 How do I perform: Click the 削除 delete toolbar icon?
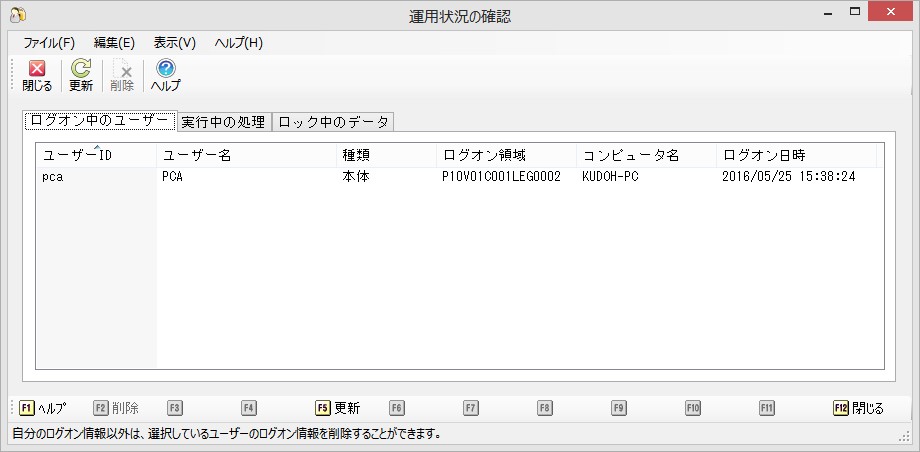122,70
